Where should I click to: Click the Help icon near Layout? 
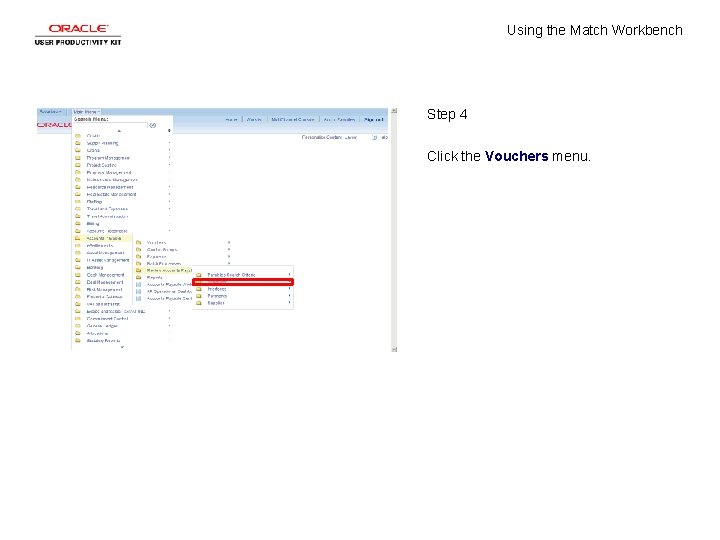(375, 137)
